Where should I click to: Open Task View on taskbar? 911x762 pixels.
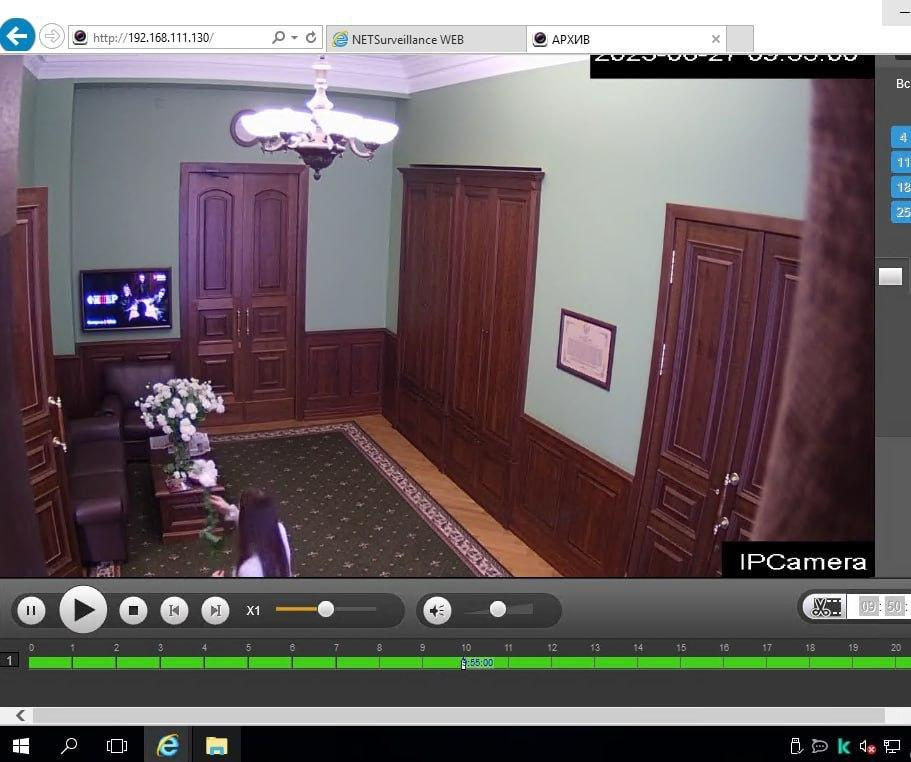tap(117, 746)
